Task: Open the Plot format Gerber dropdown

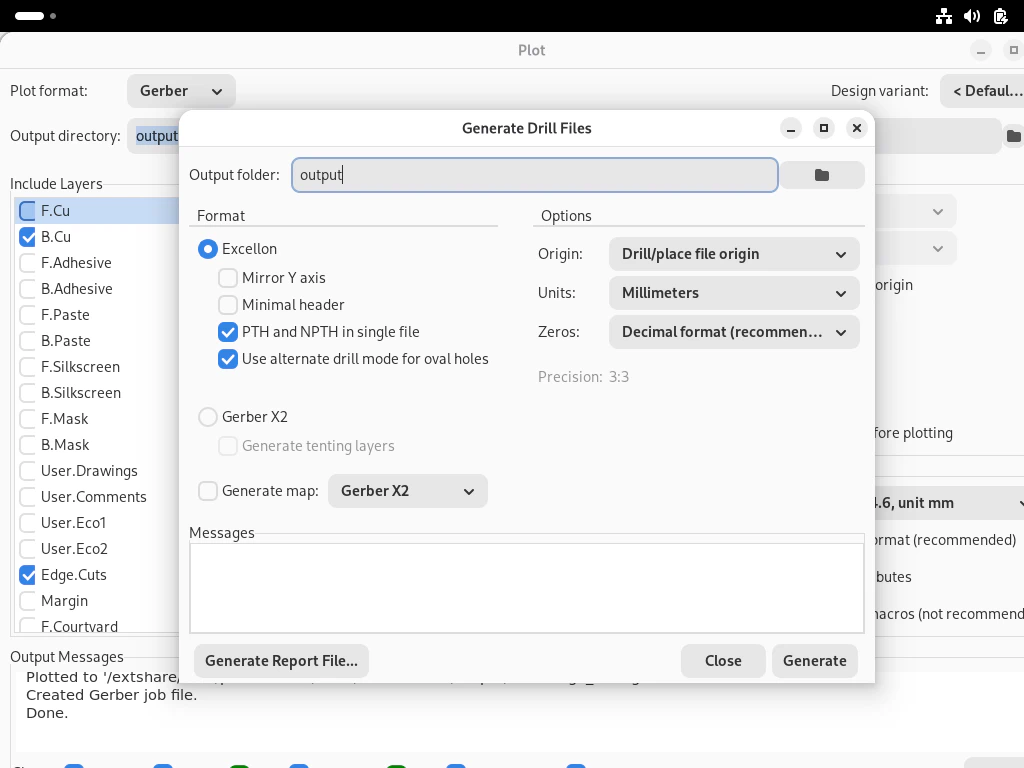Action: coord(181,91)
